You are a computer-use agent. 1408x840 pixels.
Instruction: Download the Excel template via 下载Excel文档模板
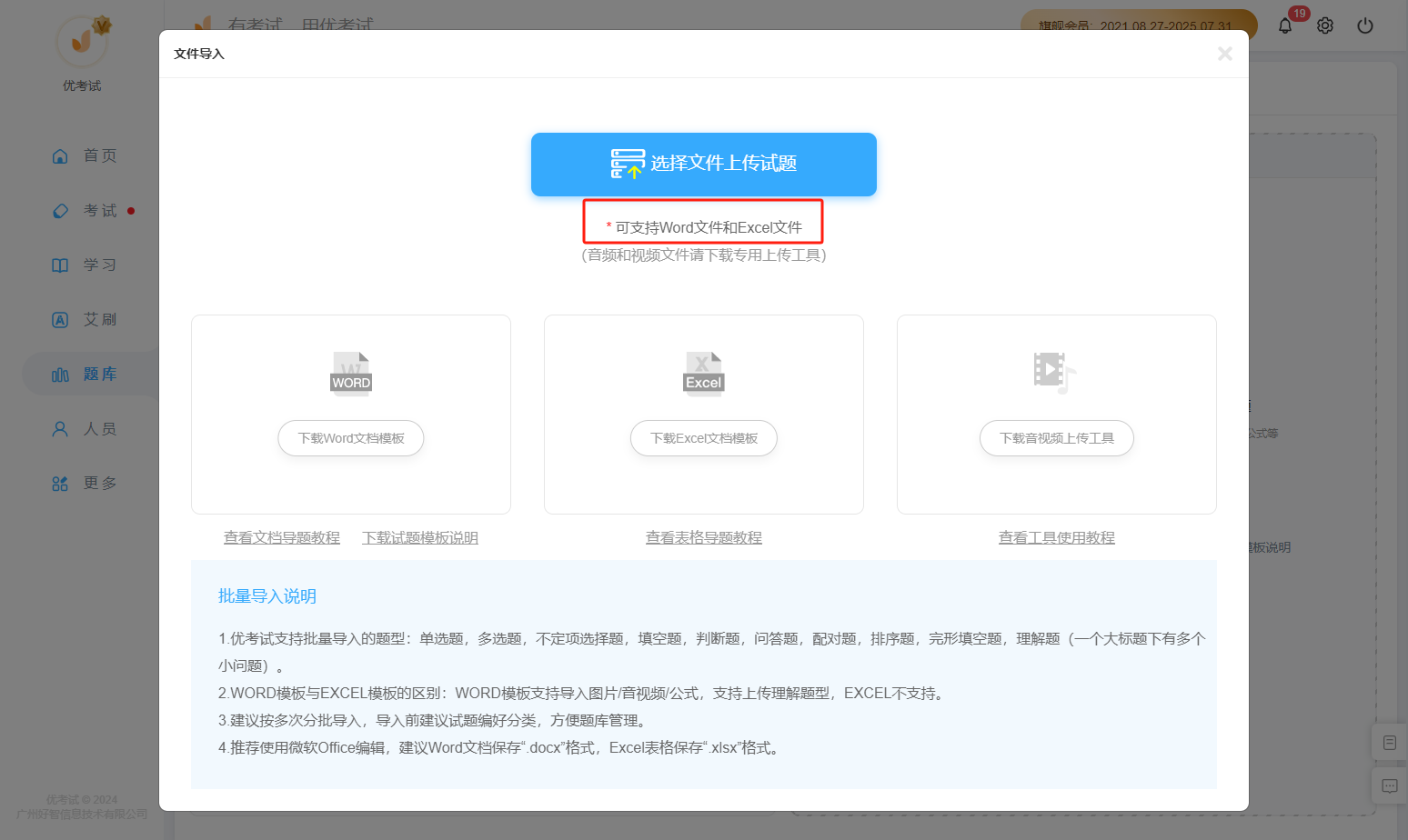tap(704, 438)
